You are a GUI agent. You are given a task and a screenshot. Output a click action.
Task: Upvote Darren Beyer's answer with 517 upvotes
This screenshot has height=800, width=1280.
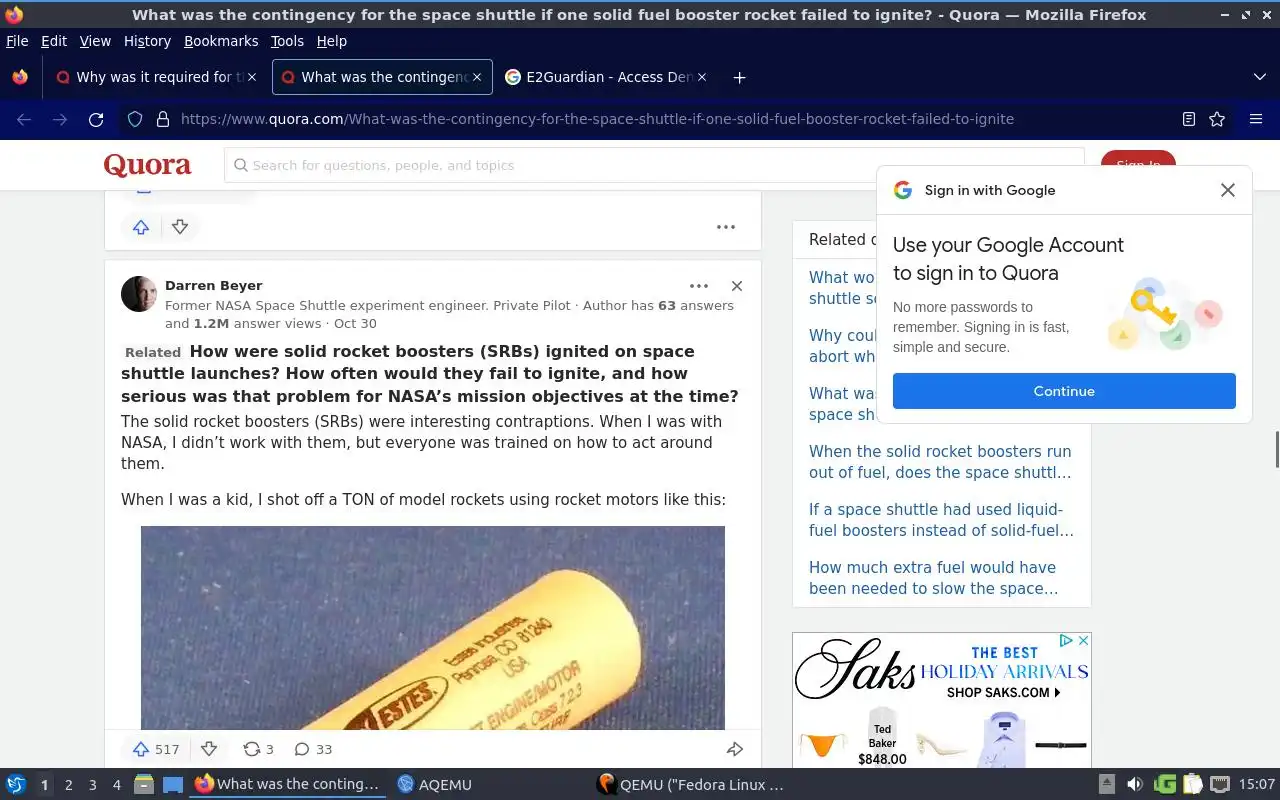(156, 749)
